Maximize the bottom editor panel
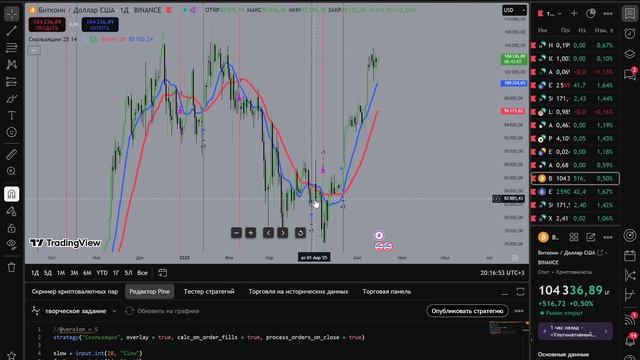The width and height of the screenshot is (640, 360). pos(520,292)
